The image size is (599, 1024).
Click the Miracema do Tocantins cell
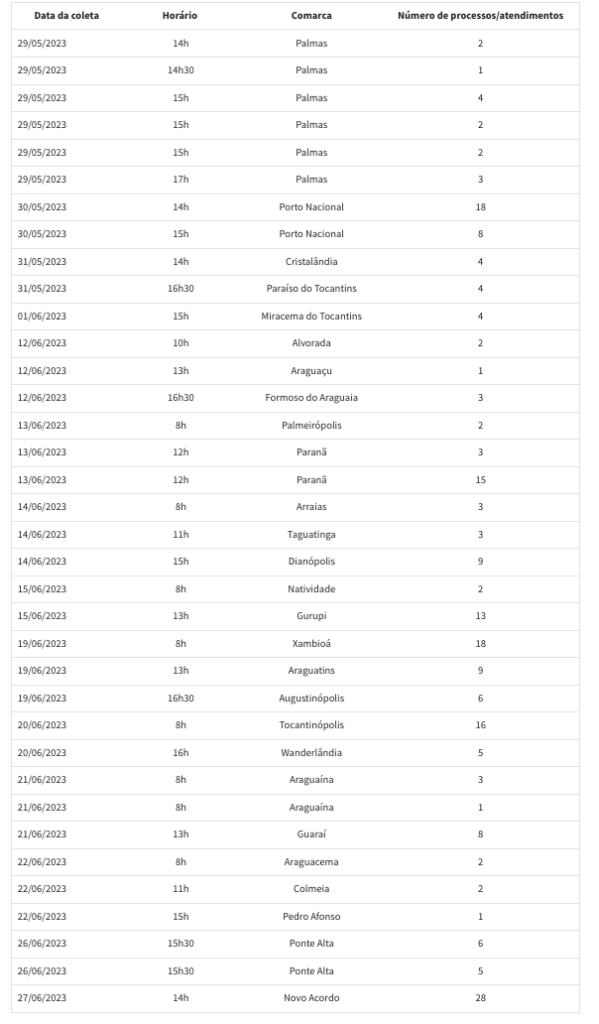[x=312, y=316]
